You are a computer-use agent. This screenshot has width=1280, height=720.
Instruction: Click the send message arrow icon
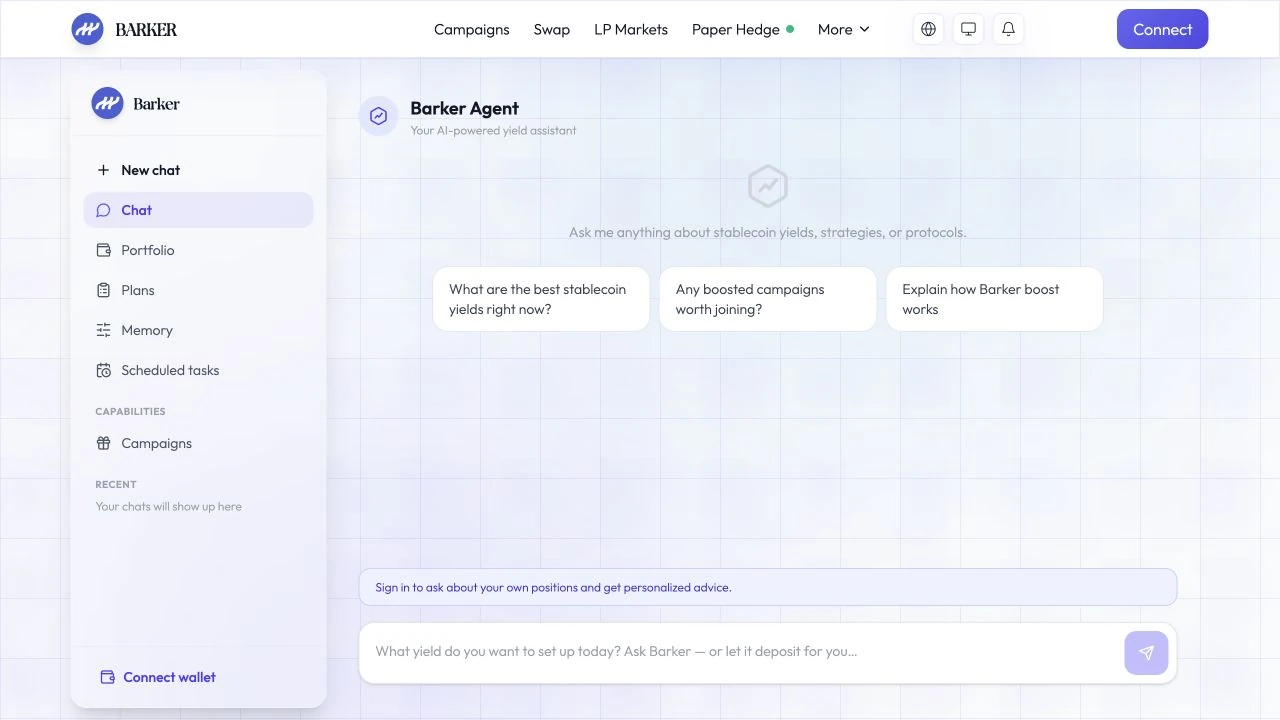(x=1146, y=653)
